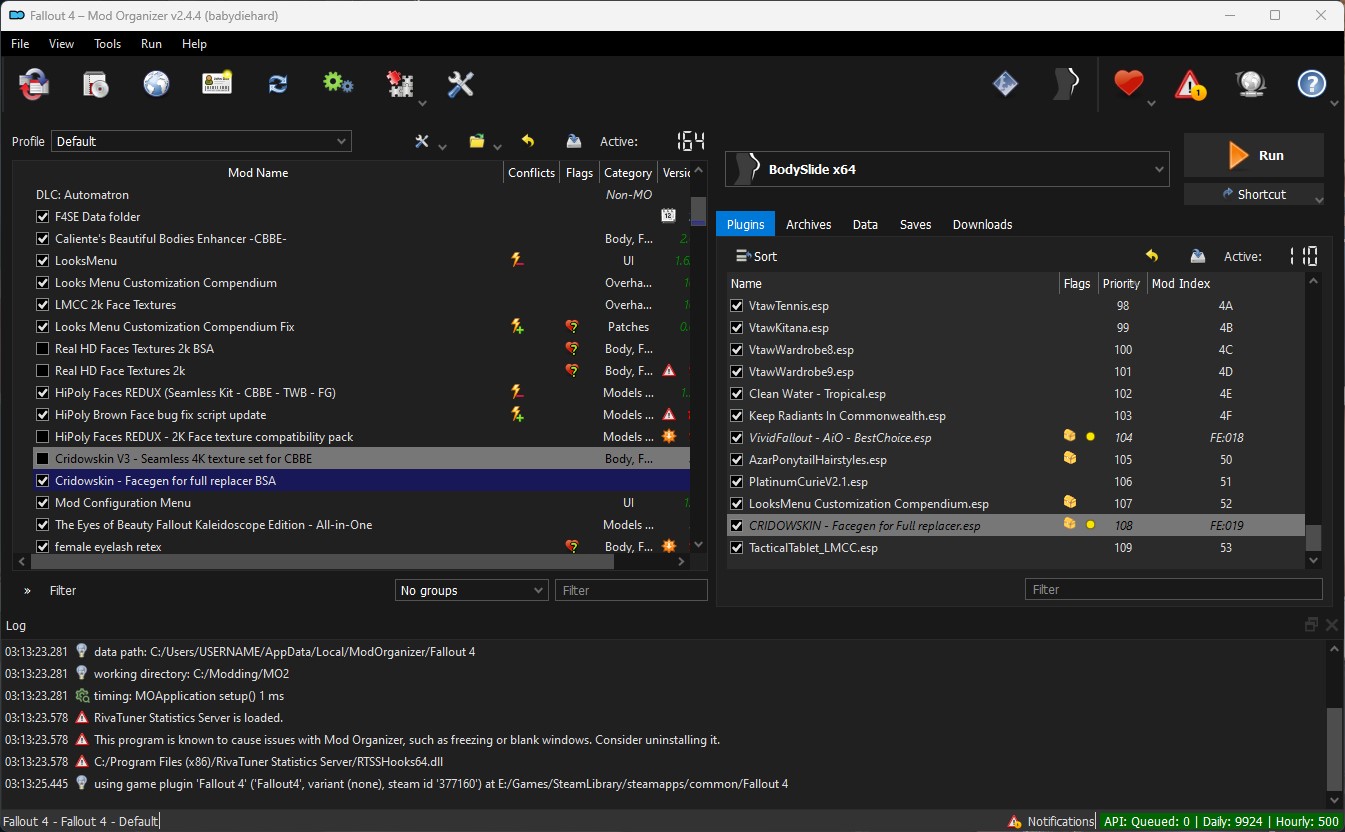
Task: Open Nexus via the globe icon
Action: 156,85
